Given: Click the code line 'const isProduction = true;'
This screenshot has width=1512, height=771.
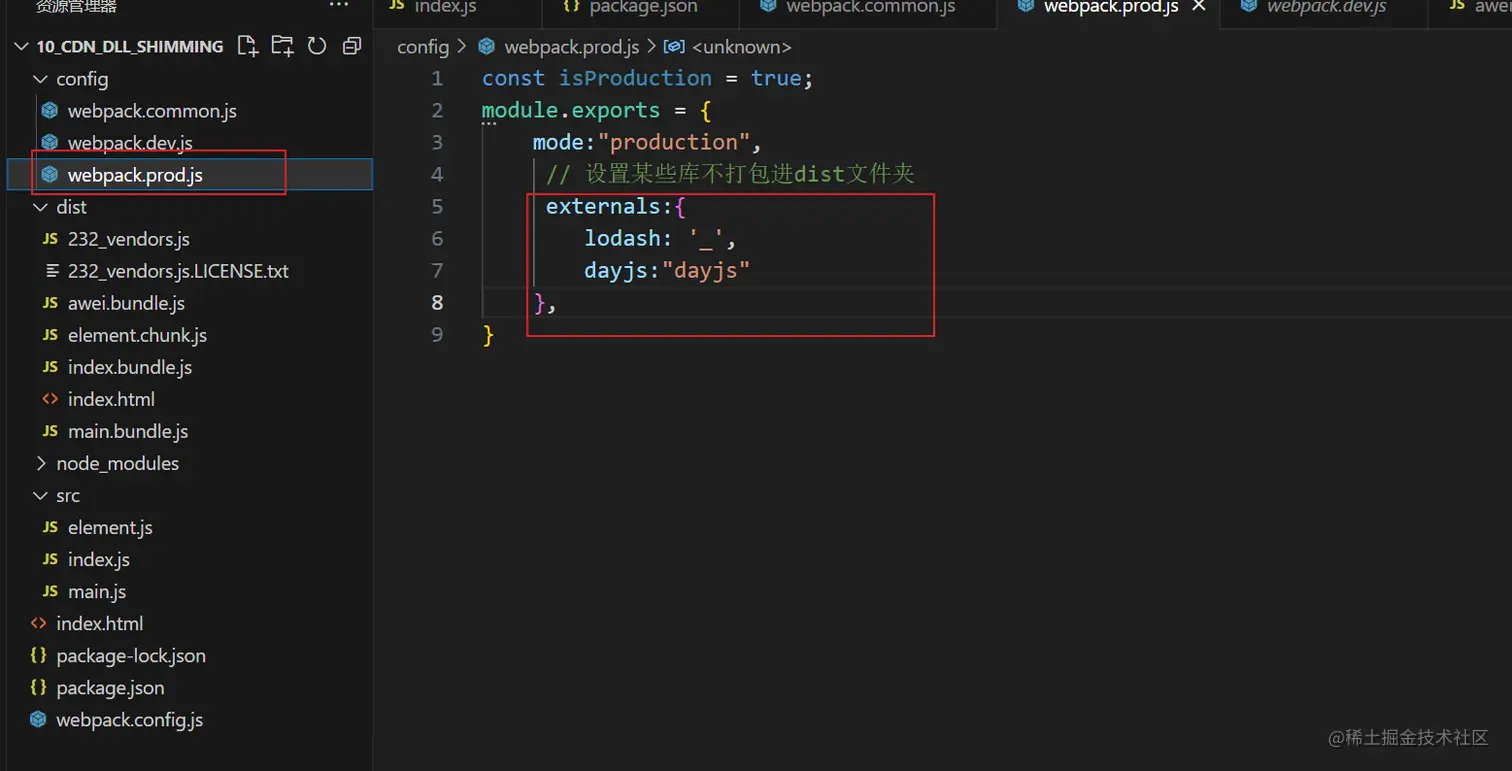Looking at the screenshot, I should [648, 78].
